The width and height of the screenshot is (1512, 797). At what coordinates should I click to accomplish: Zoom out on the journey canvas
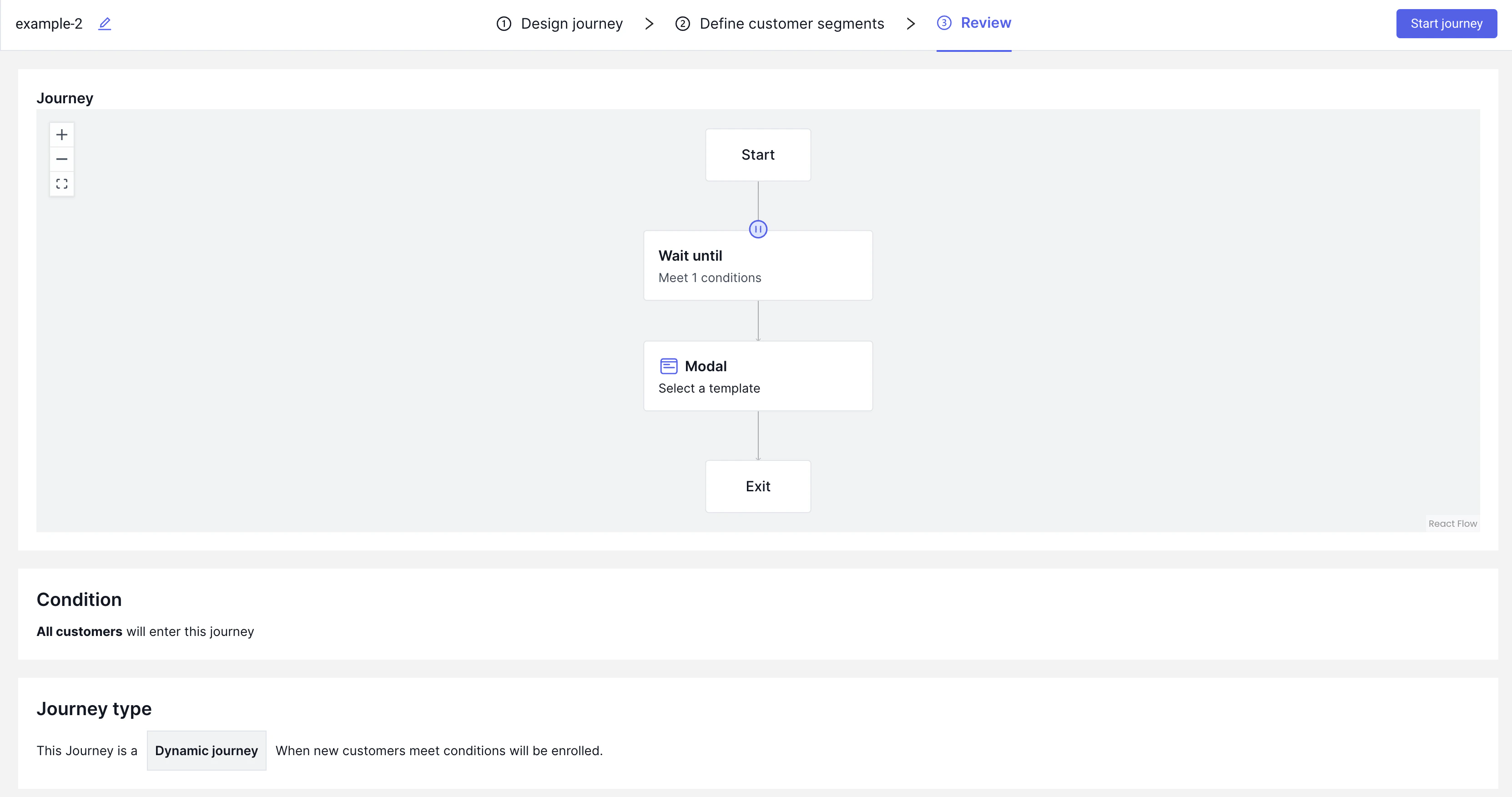tap(61, 159)
